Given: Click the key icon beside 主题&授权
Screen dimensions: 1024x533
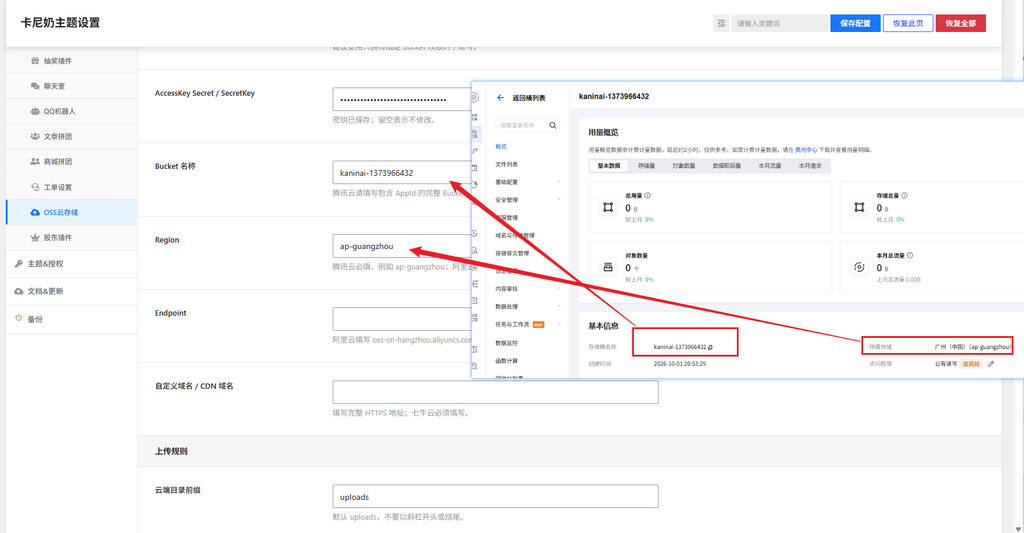Looking at the screenshot, I should click(19, 264).
